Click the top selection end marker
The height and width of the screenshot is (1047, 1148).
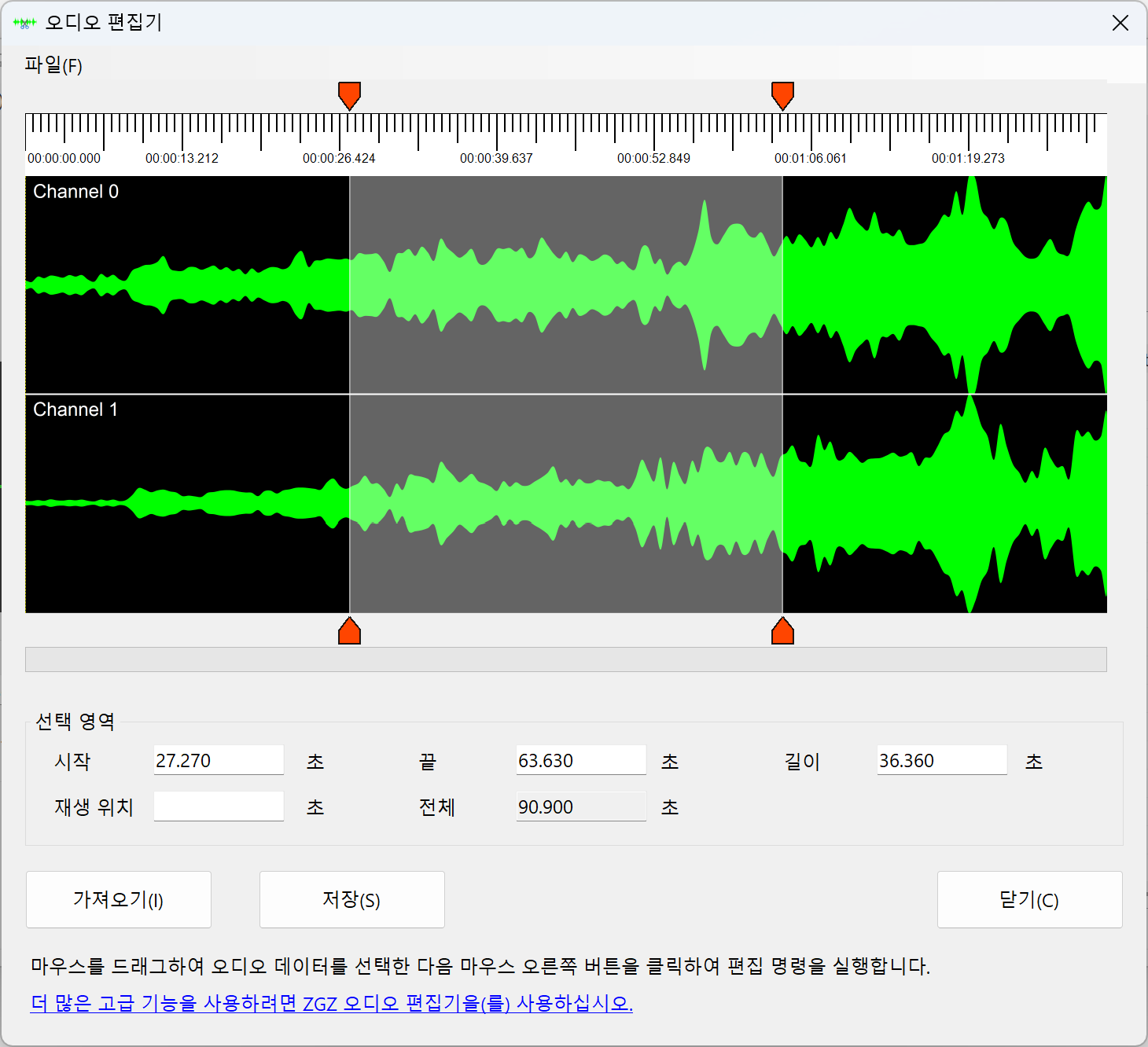[782, 95]
